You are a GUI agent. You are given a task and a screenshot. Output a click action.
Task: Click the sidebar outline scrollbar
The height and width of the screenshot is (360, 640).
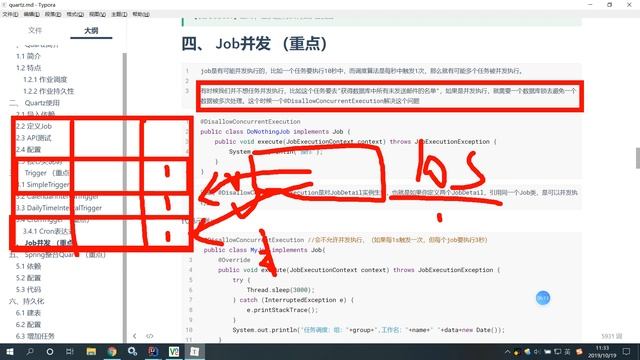[x=124, y=198]
